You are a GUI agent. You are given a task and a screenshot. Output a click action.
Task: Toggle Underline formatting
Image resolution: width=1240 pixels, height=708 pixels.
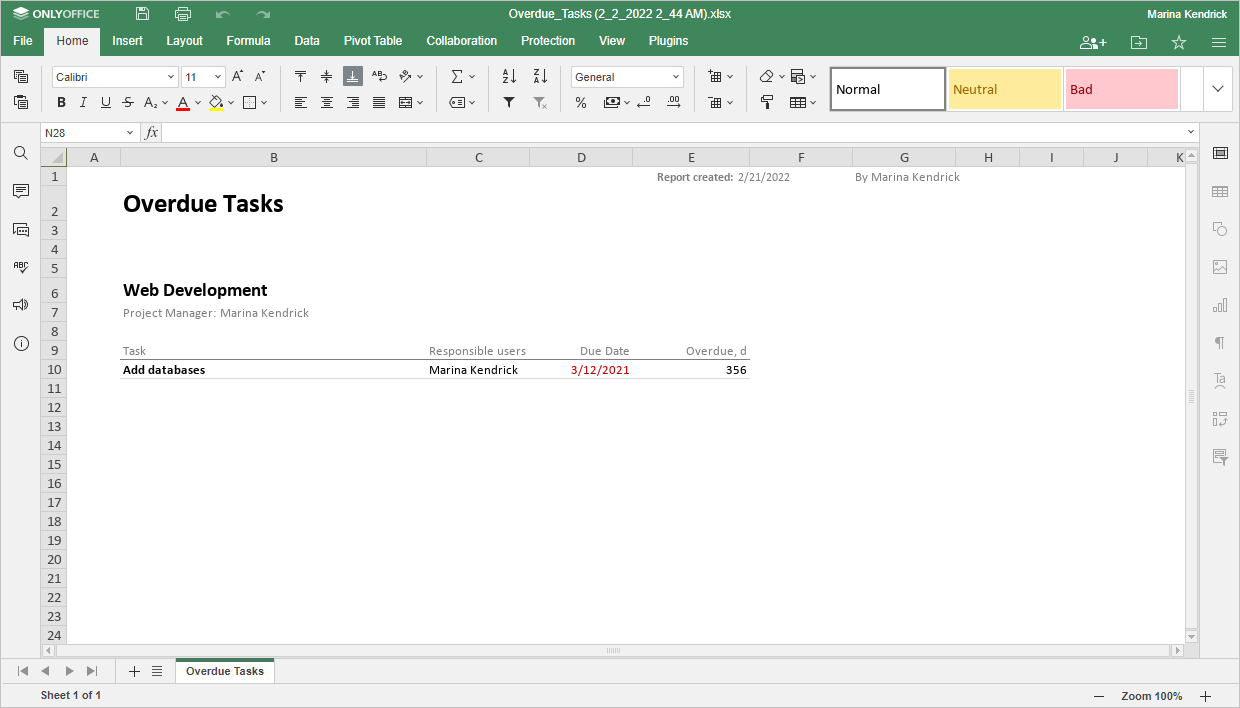(x=105, y=102)
